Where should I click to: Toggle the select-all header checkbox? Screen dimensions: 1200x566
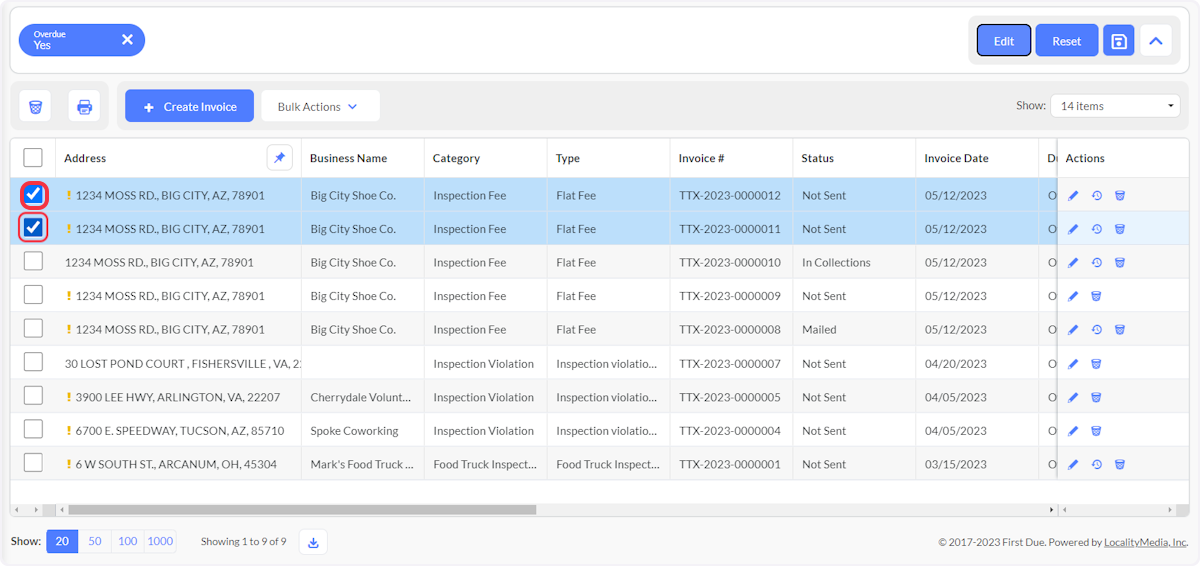click(x=33, y=158)
